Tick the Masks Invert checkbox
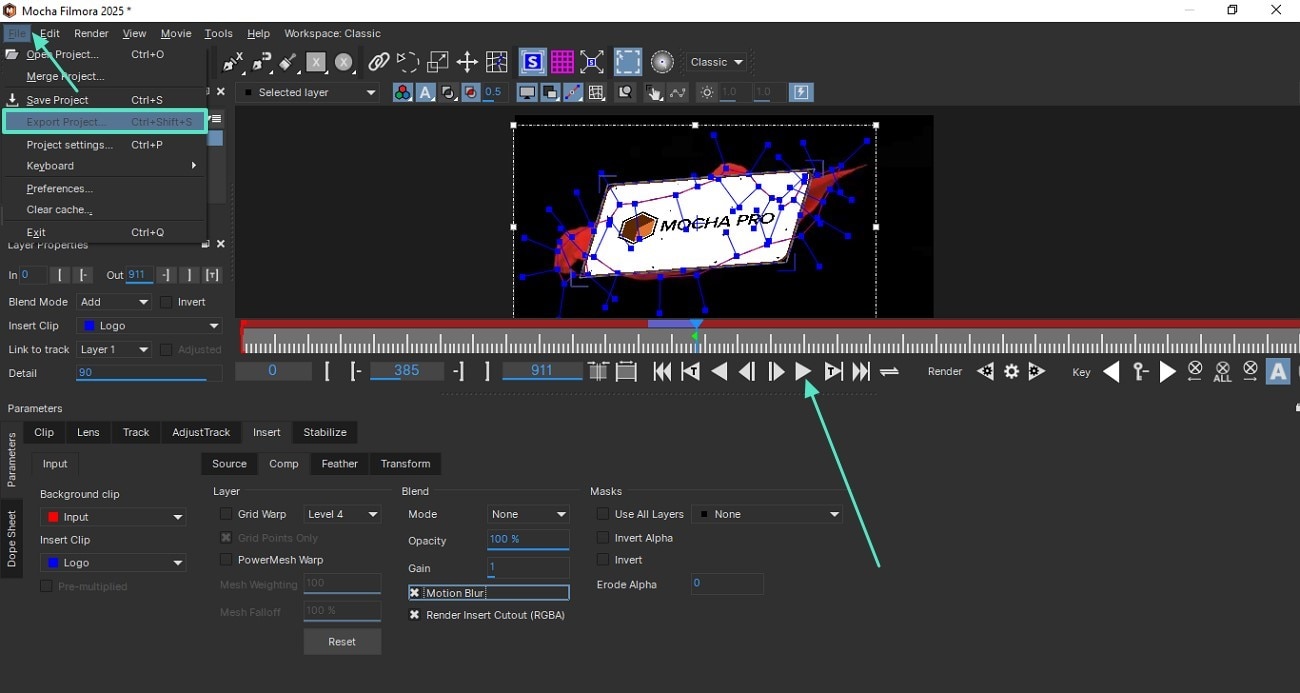The width and height of the screenshot is (1300, 693). tap(603, 560)
